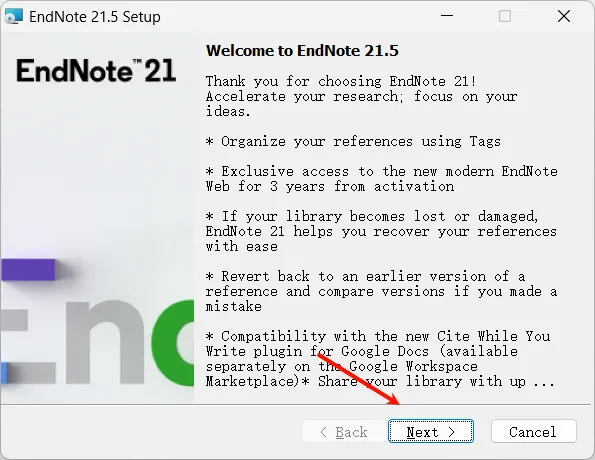Click the EndNote 21 logo on left panel
This screenshot has height=460, width=595.
tap(96, 71)
